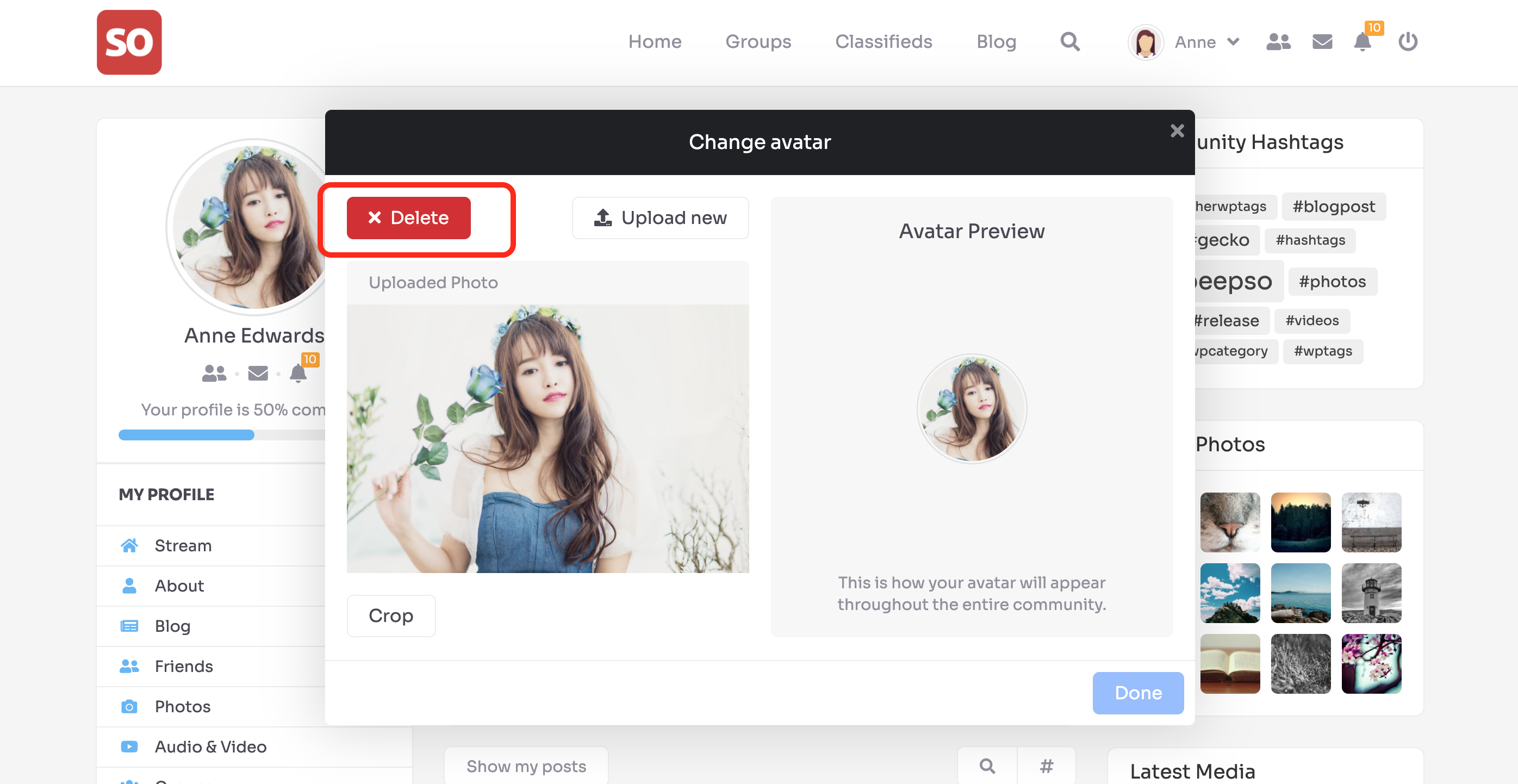This screenshot has width=1518, height=784.
Task: Click Anne's small avatar in header
Action: [x=1145, y=42]
